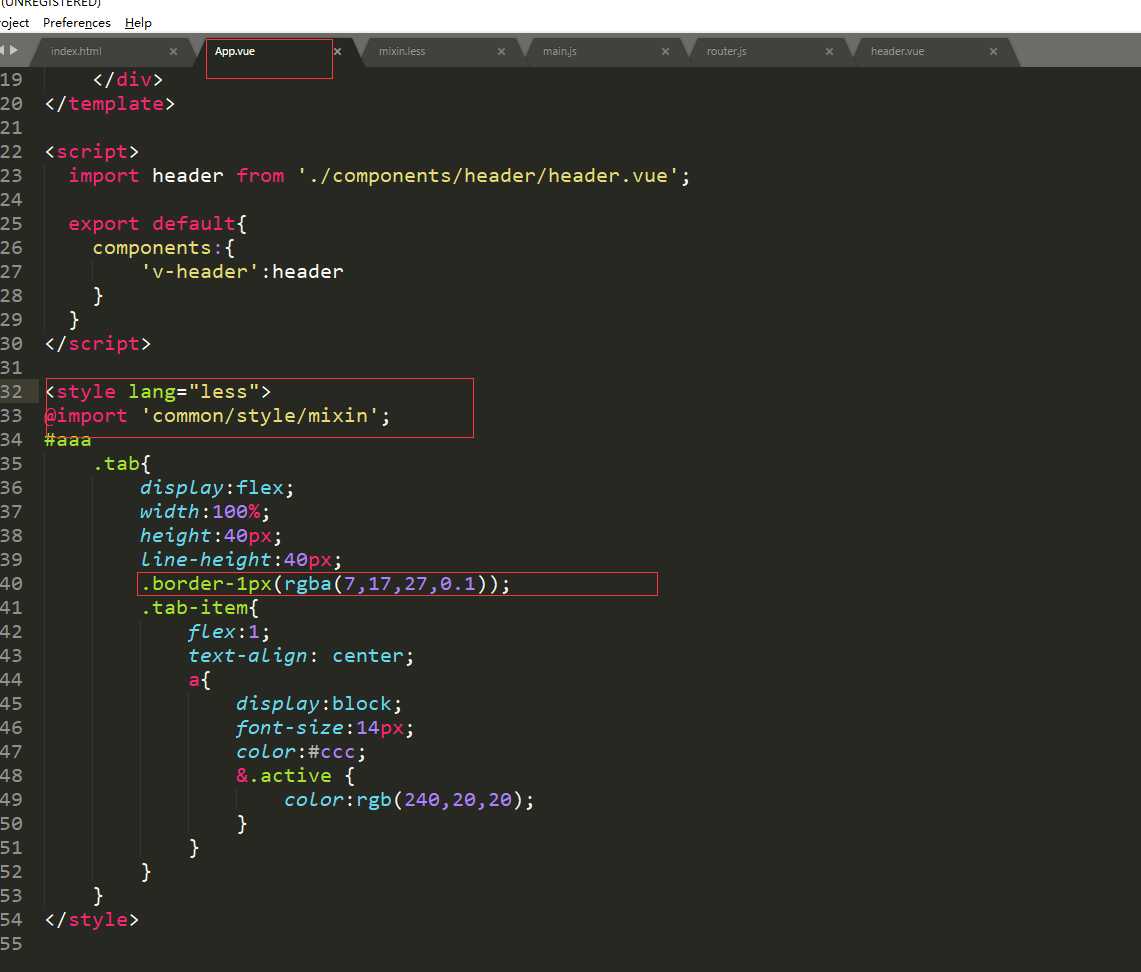1141x972 pixels.
Task: Click the #aaa selector text
Action: pos(68,439)
